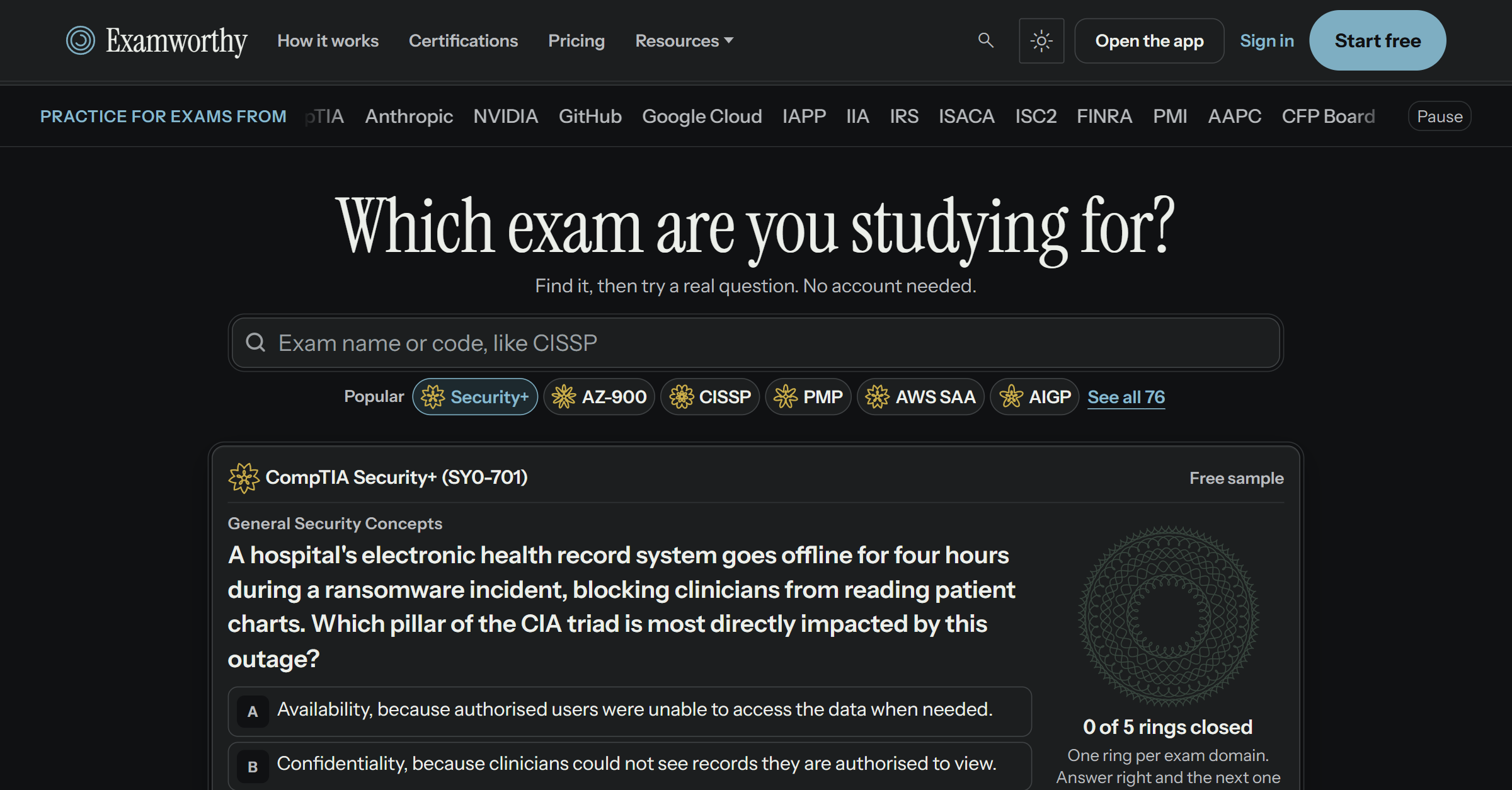The width and height of the screenshot is (1512, 790).
Task: Click the magnifier icon inside exam search
Action: coord(255,342)
